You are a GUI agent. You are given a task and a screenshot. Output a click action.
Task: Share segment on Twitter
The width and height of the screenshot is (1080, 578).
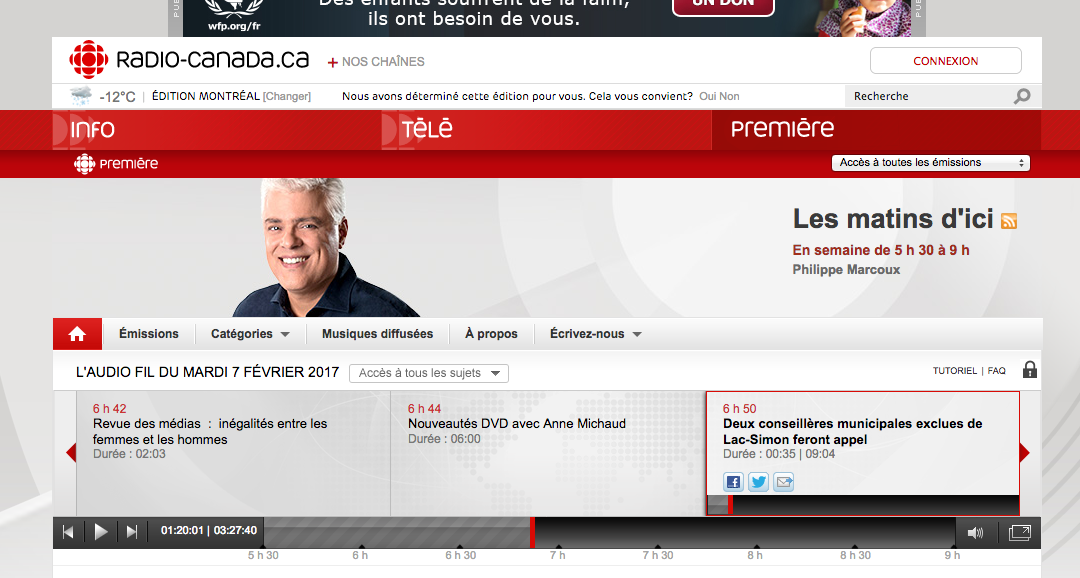coord(758,482)
